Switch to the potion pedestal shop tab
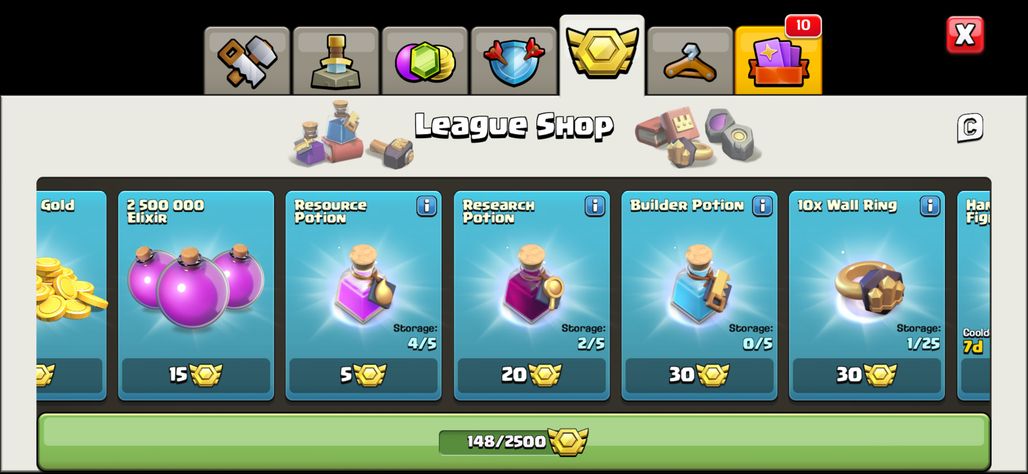This screenshot has height=474, width=1028. point(336,61)
